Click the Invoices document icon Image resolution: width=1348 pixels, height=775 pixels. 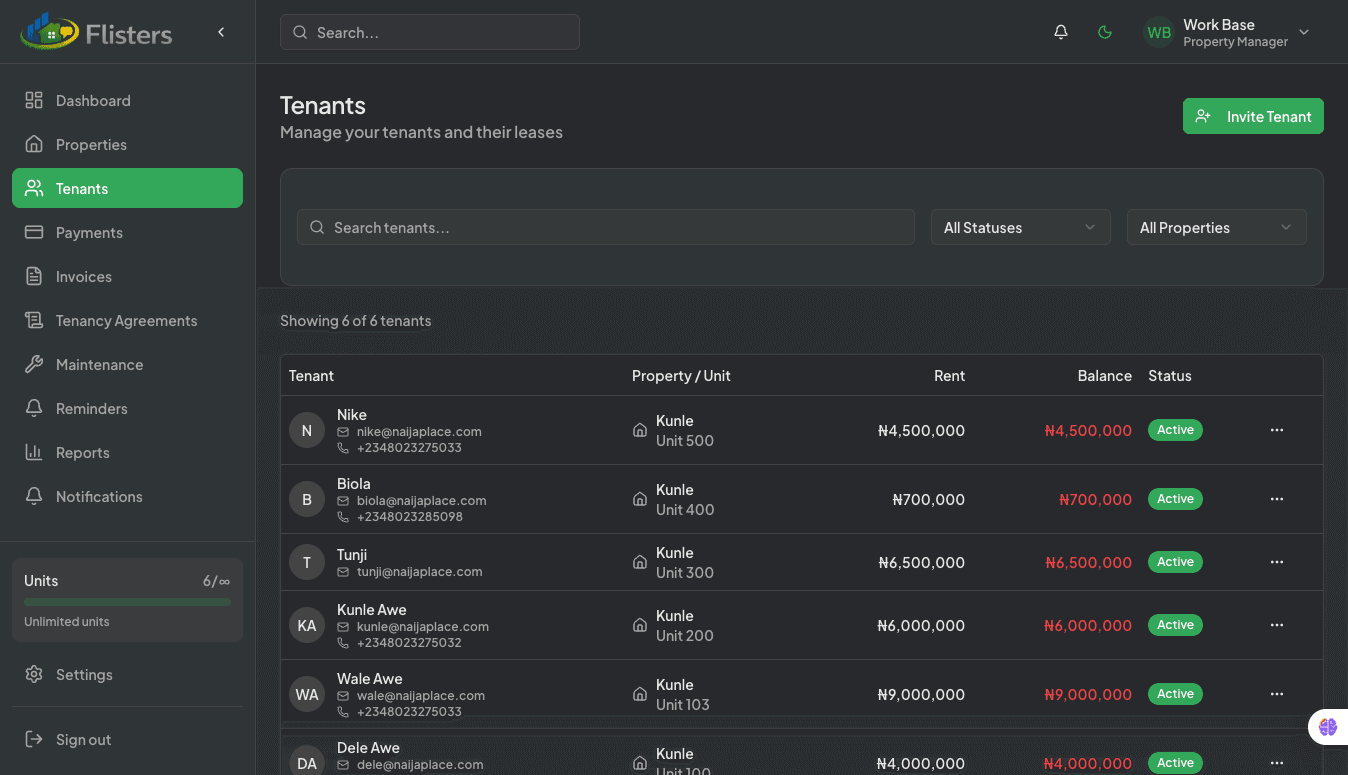[x=34, y=276]
